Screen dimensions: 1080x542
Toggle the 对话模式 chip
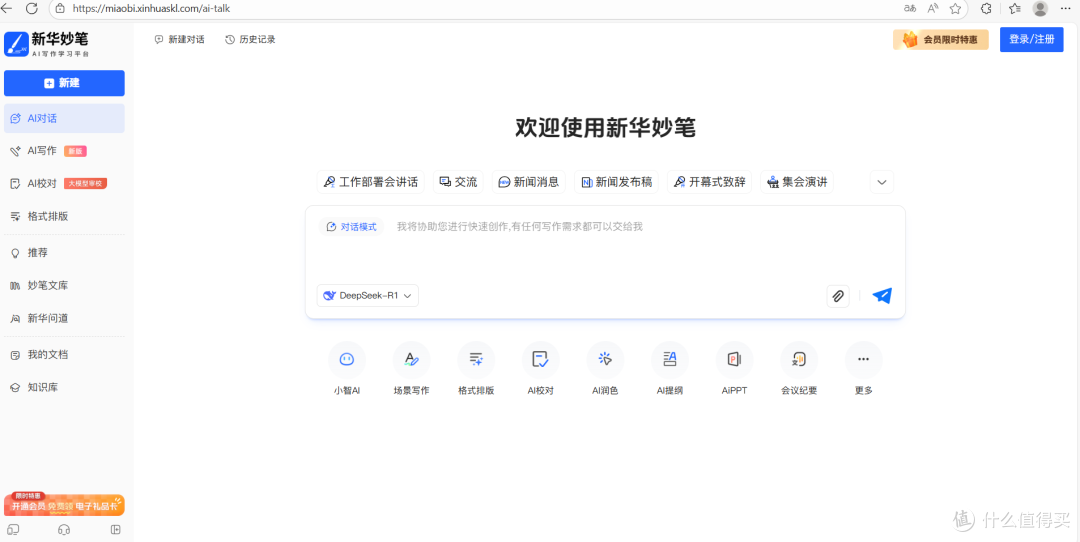pyautogui.click(x=351, y=227)
